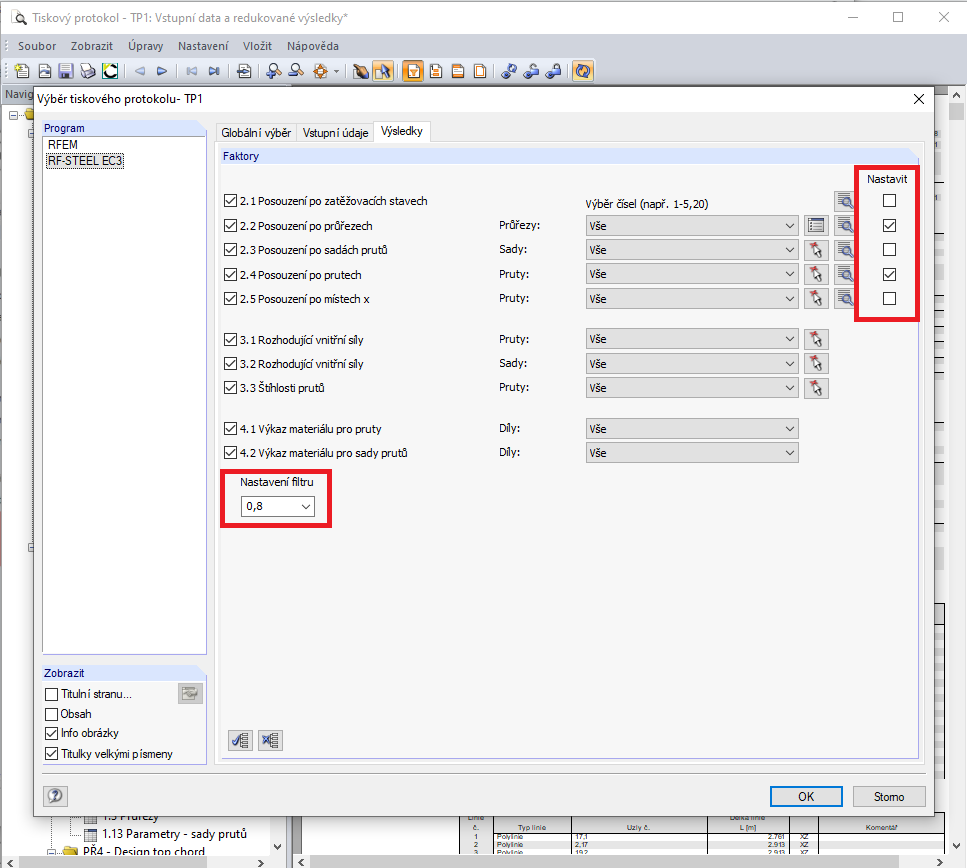Open the Soubor menu

[x=37, y=46]
